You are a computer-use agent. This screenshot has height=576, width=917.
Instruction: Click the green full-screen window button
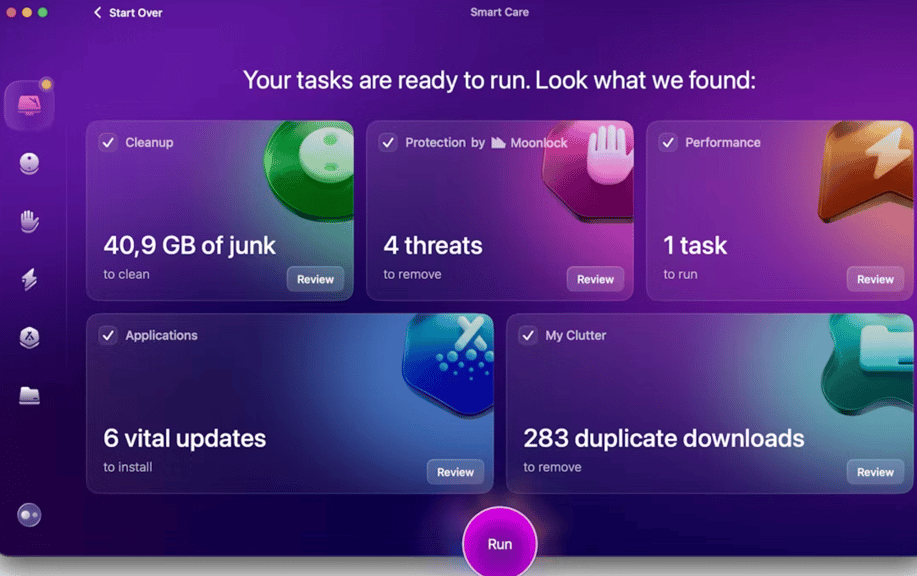click(x=43, y=12)
